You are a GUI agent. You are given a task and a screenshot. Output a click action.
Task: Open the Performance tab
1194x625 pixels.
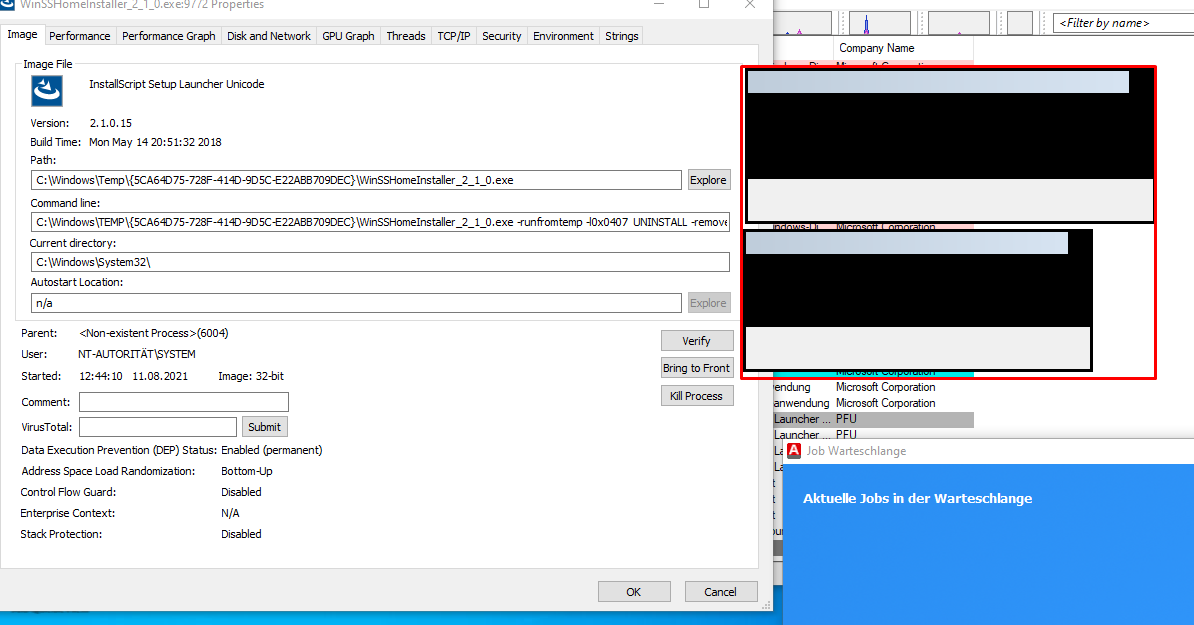[x=79, y=36]
